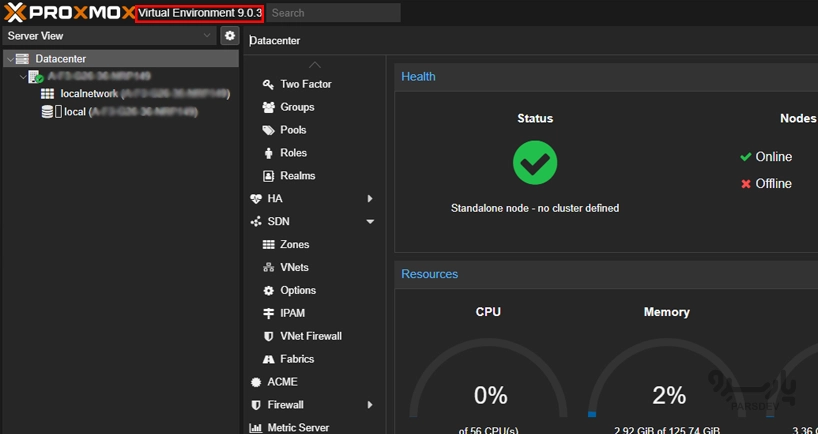The image size is (818, 434).
Task: Click the VNet Firewall shield icon
Action: point(268,336)
